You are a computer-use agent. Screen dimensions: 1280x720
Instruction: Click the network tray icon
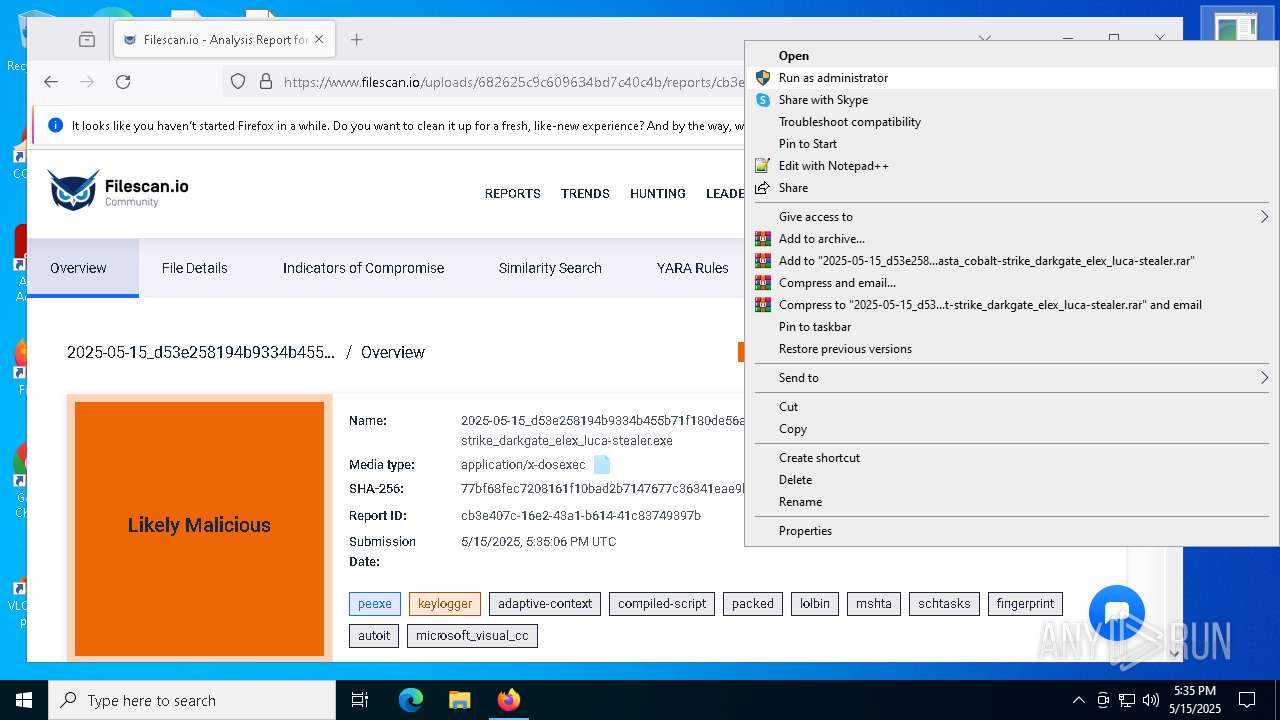point(1126,700)
